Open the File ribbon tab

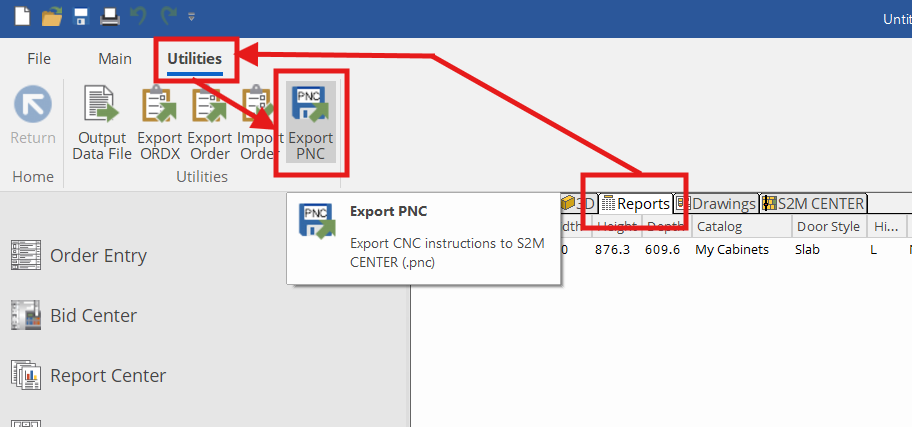tap(39, 59)
